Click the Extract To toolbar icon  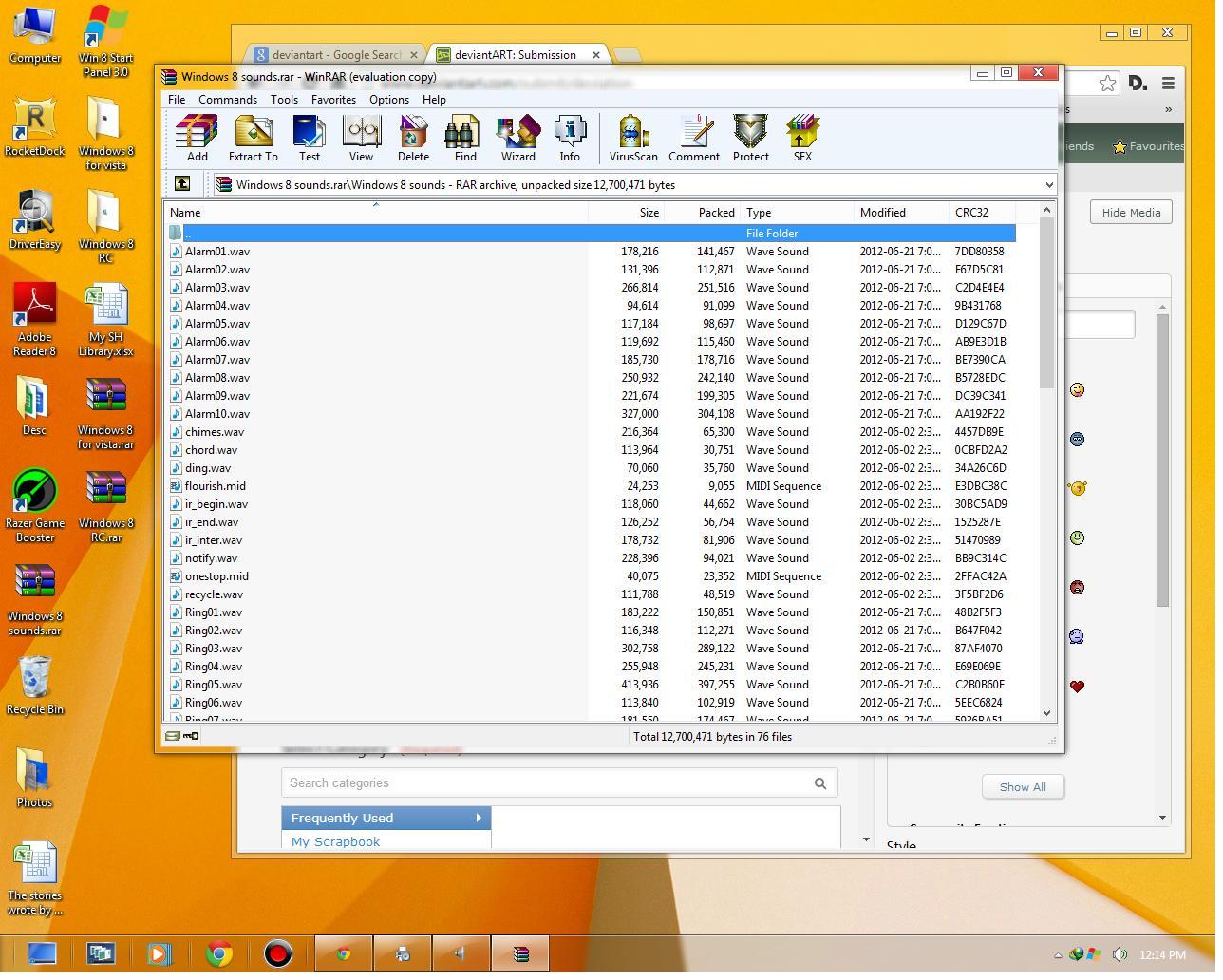tap(253, 139)
